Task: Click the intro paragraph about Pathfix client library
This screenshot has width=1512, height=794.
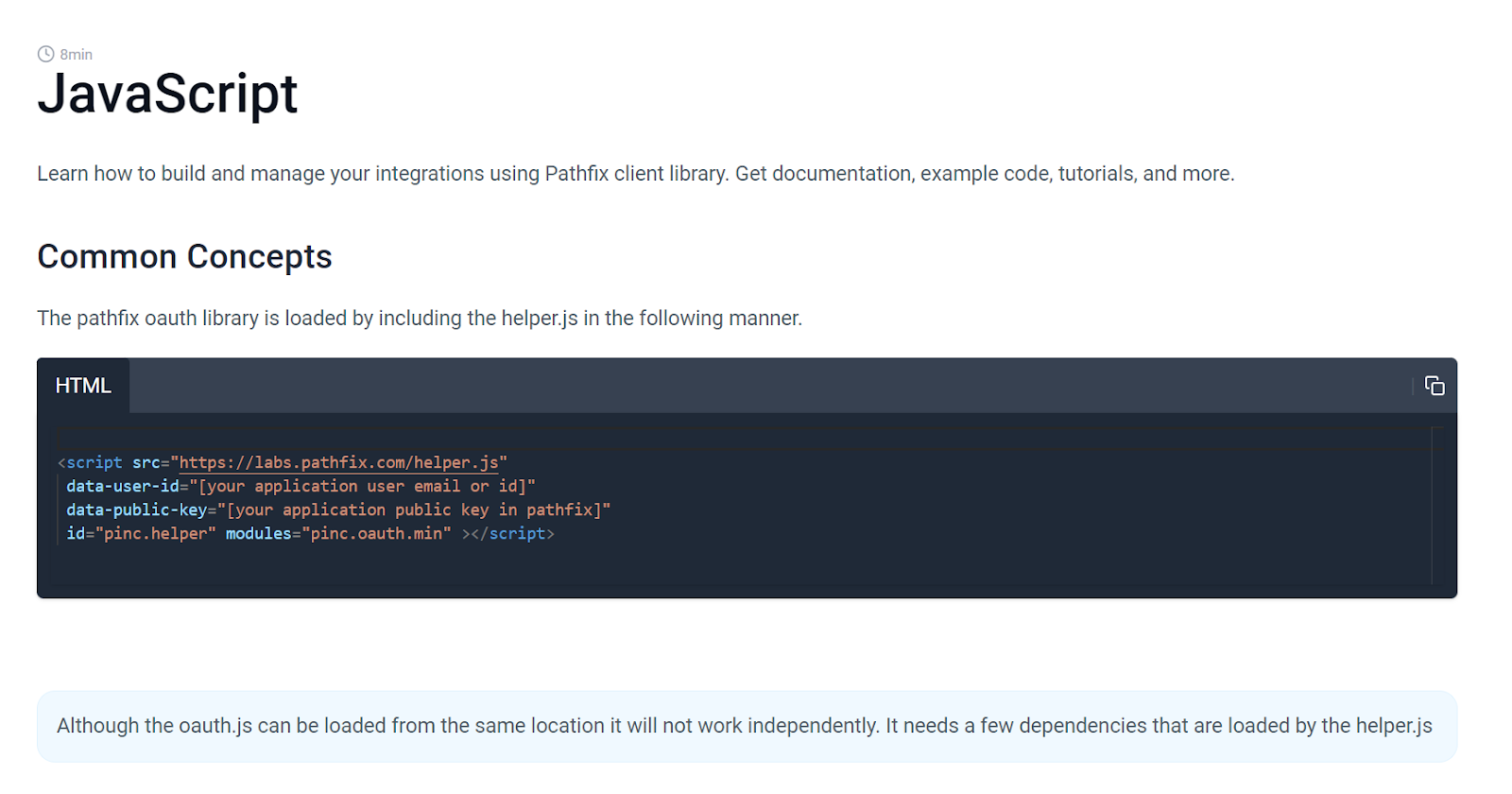Action: tap(636, 174)
